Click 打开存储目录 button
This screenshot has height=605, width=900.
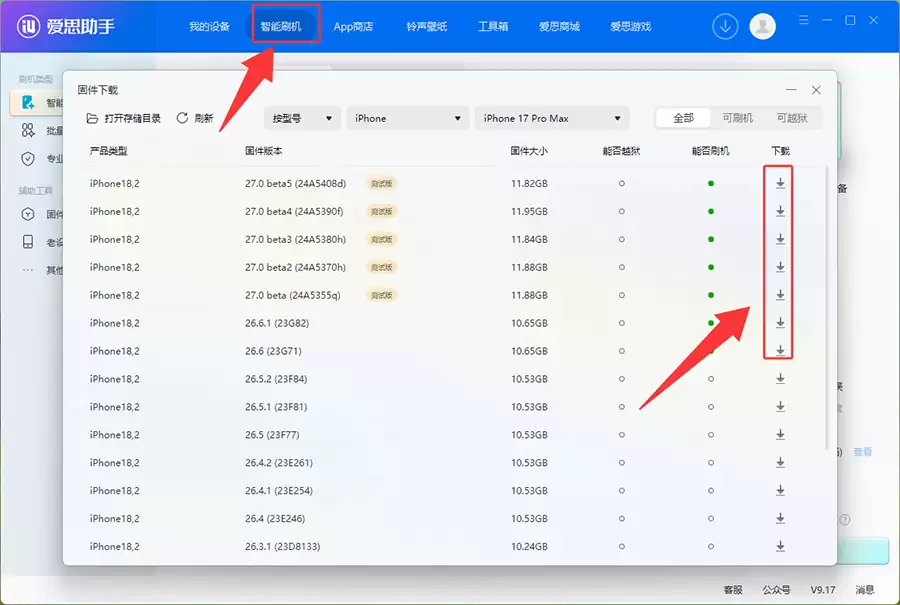(x=123, y=118)
